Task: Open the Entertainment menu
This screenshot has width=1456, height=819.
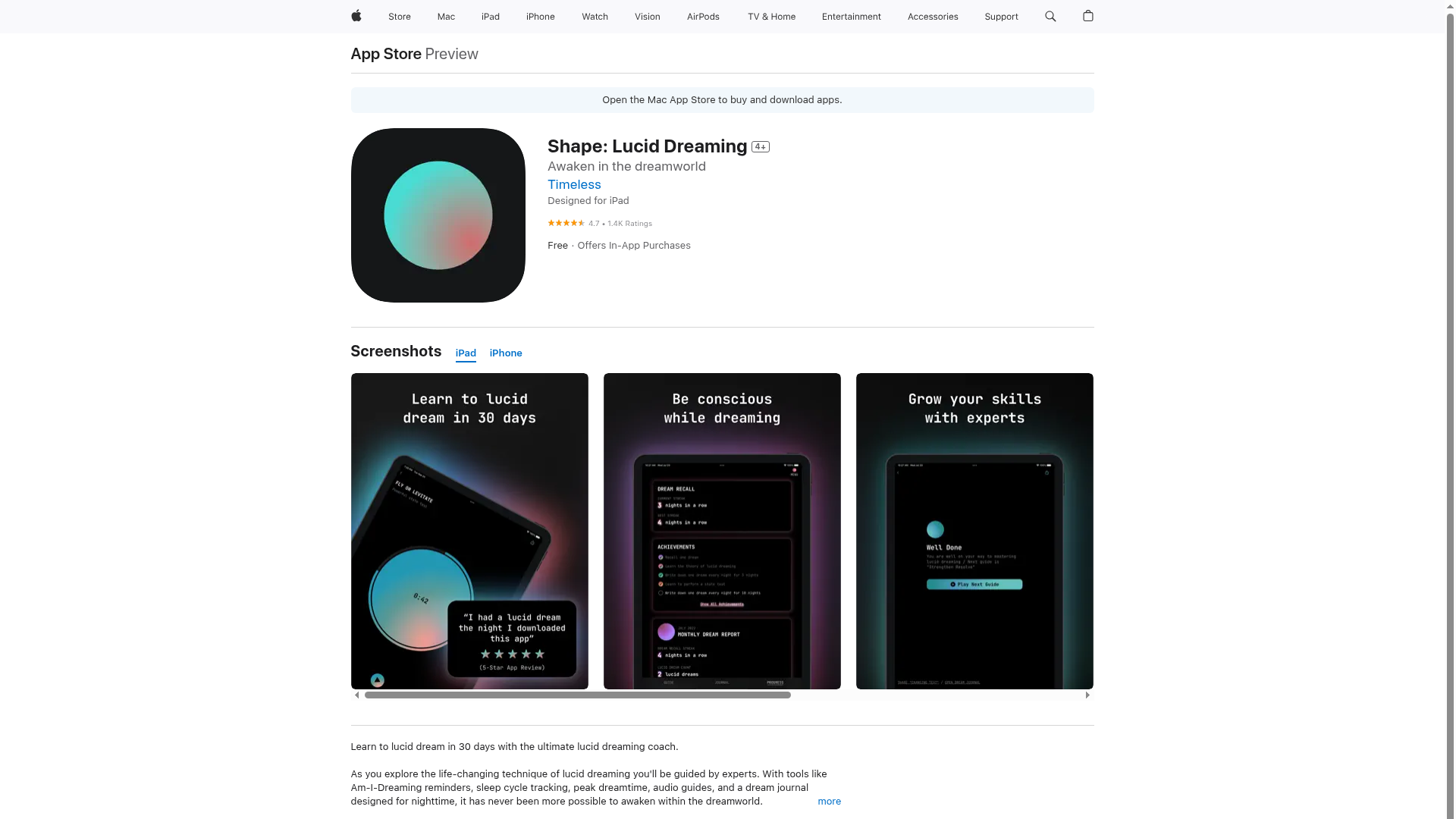Action: tap(852, 17)
